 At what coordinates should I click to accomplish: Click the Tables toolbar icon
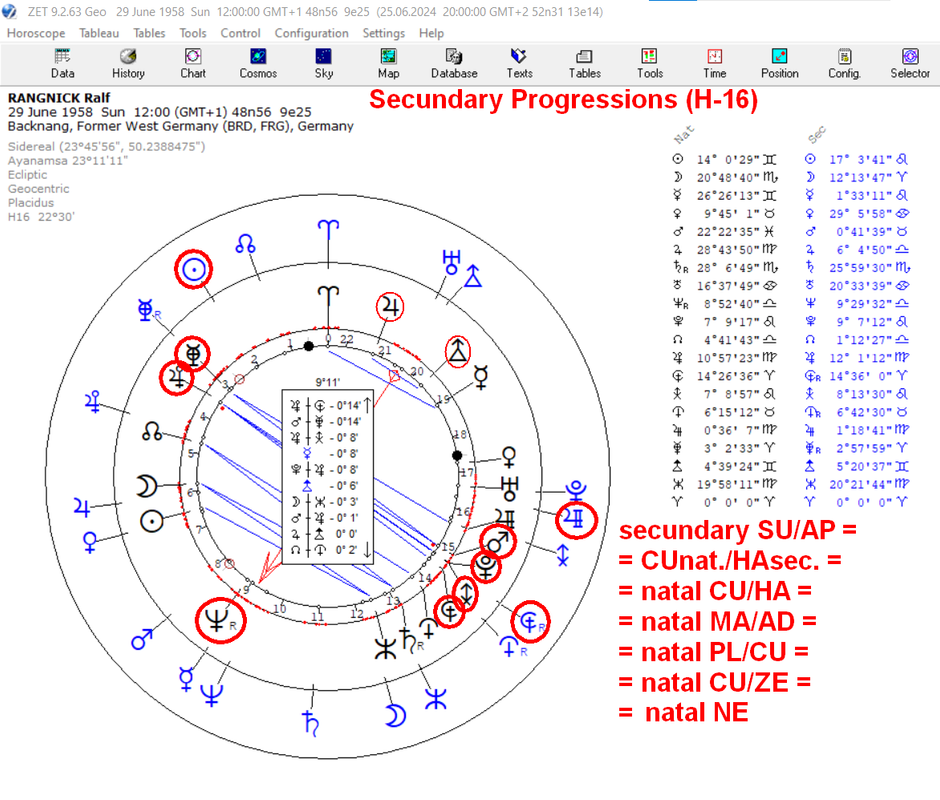(x=585, y=64)
